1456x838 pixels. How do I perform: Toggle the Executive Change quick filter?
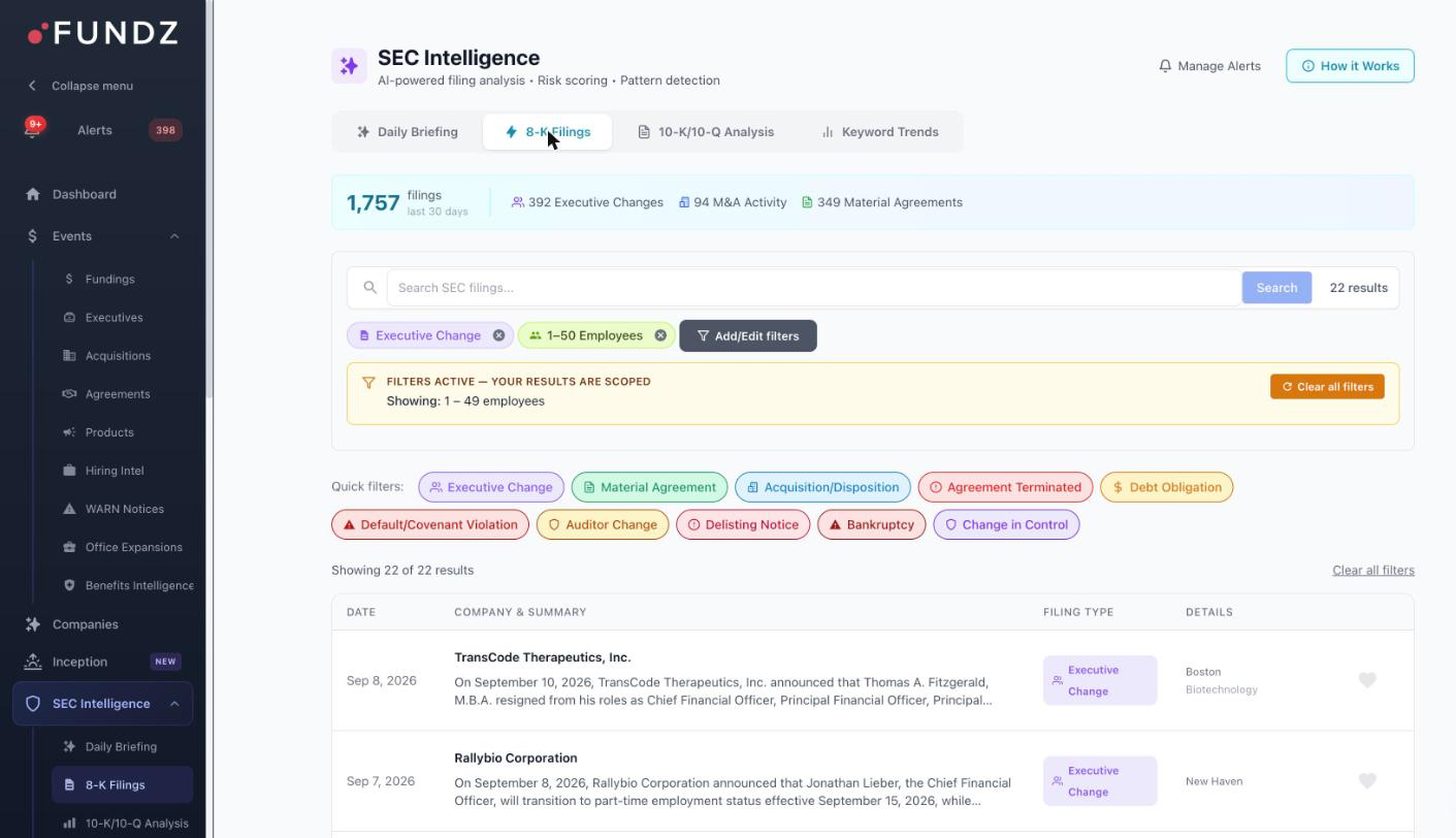pyautogui.click(x=491, y=488)
